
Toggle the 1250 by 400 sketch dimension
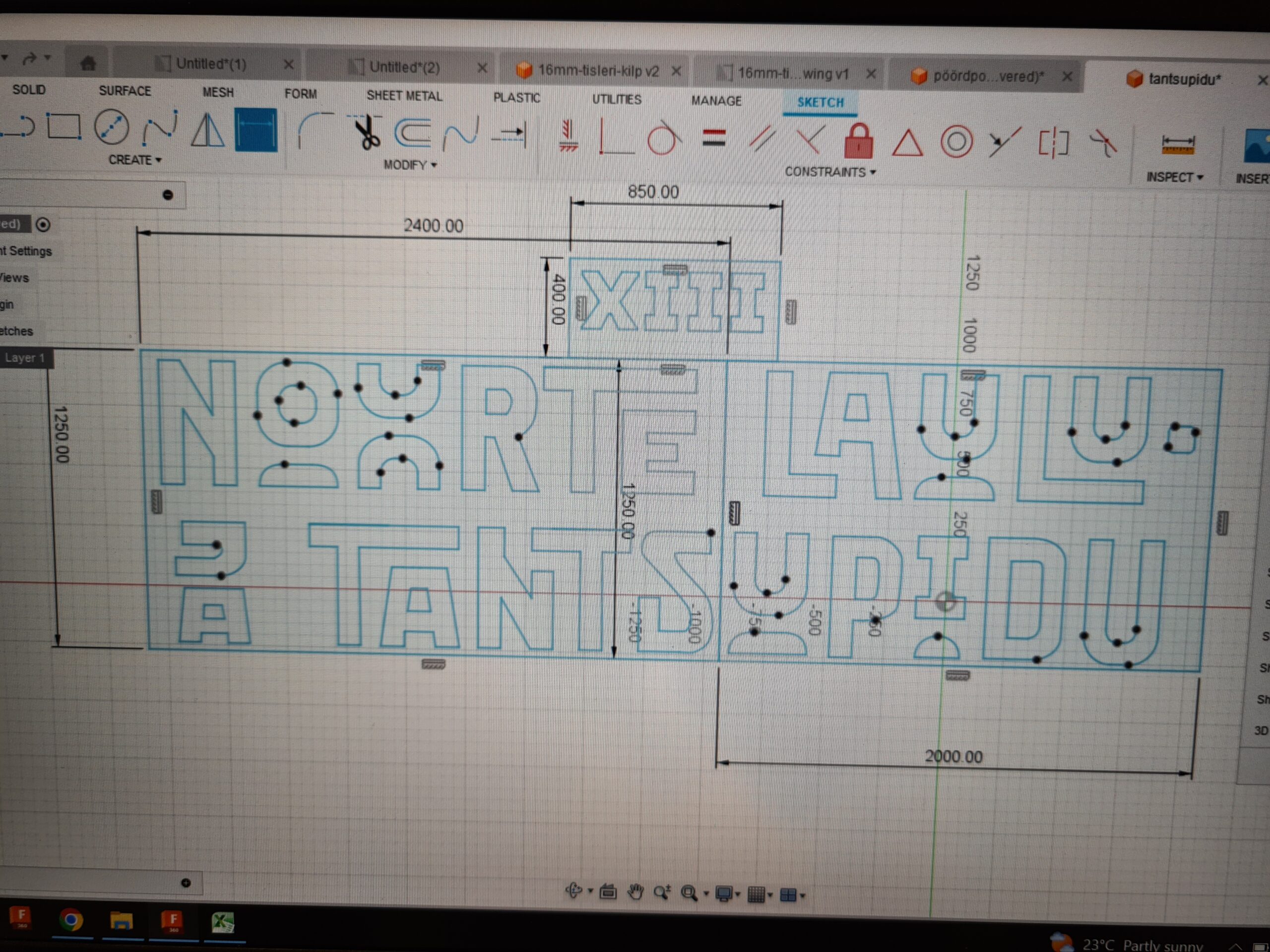tap(558, 299)
